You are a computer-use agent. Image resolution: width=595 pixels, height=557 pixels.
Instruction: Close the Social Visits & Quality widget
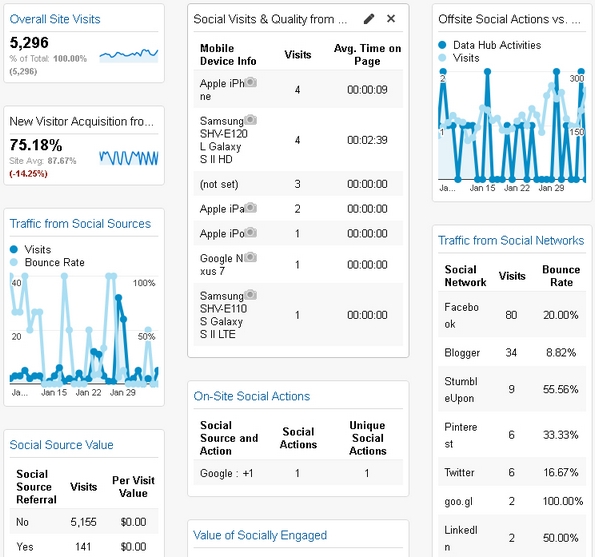pos(391,19)
